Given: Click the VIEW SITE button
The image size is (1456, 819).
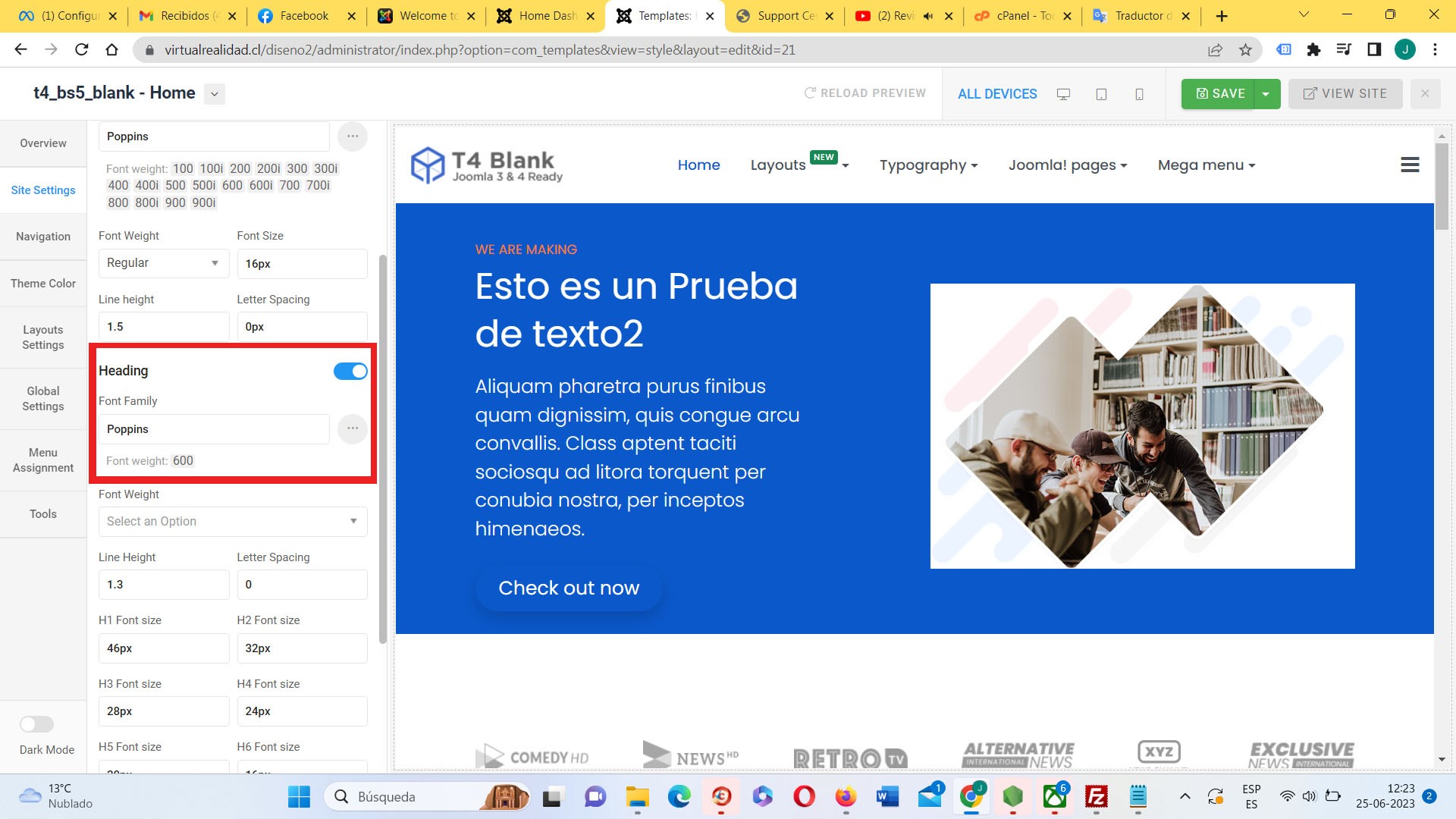Looking at the screenshot, I should [1345, 93].
